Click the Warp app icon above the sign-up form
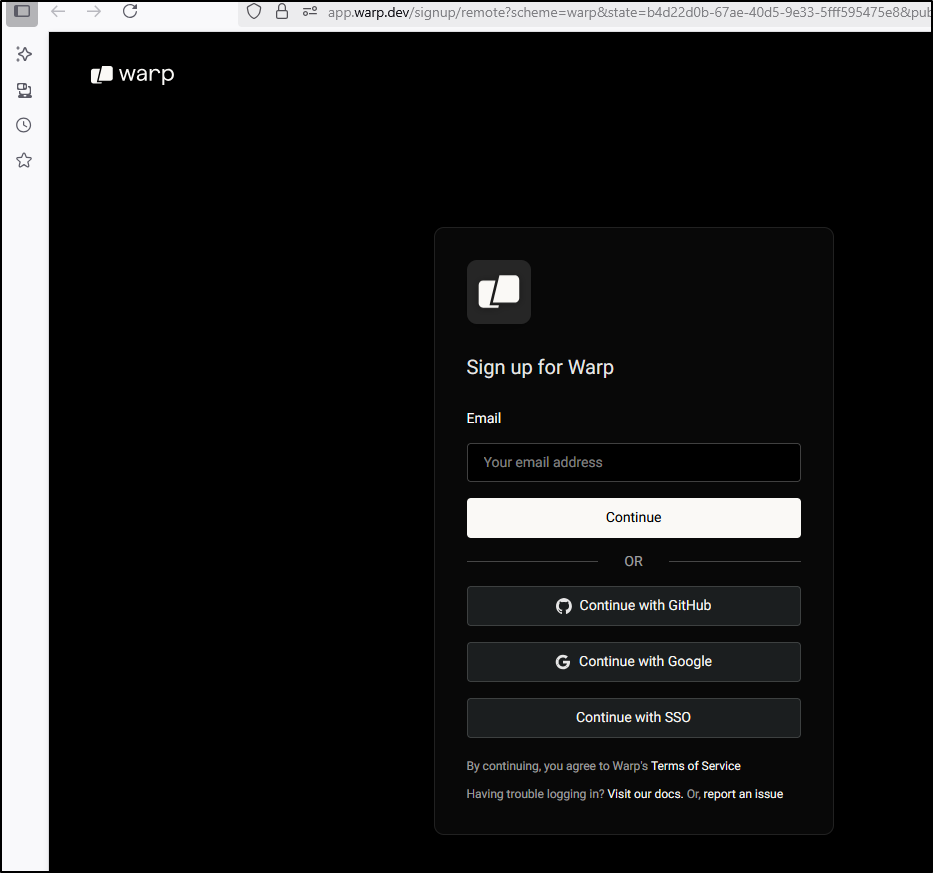933x873 pixels. [498, 292]
